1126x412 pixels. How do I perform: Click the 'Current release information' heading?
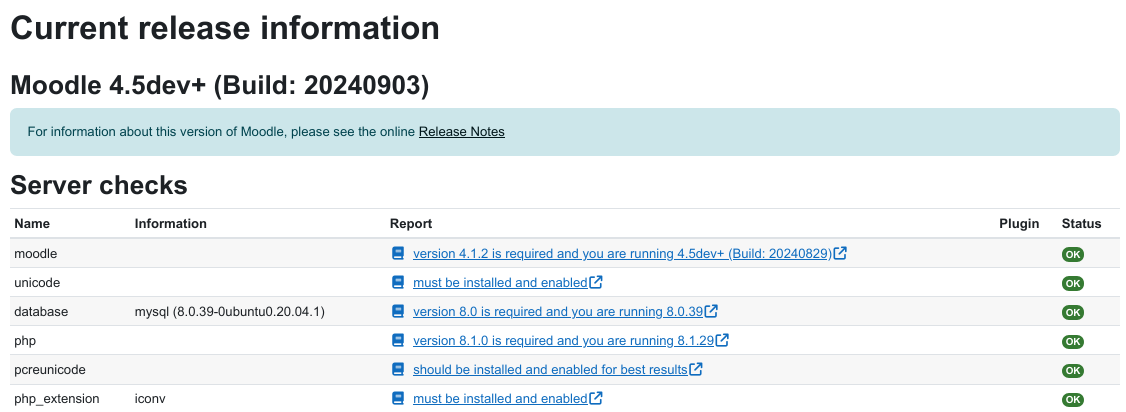[x=225, y=29]
